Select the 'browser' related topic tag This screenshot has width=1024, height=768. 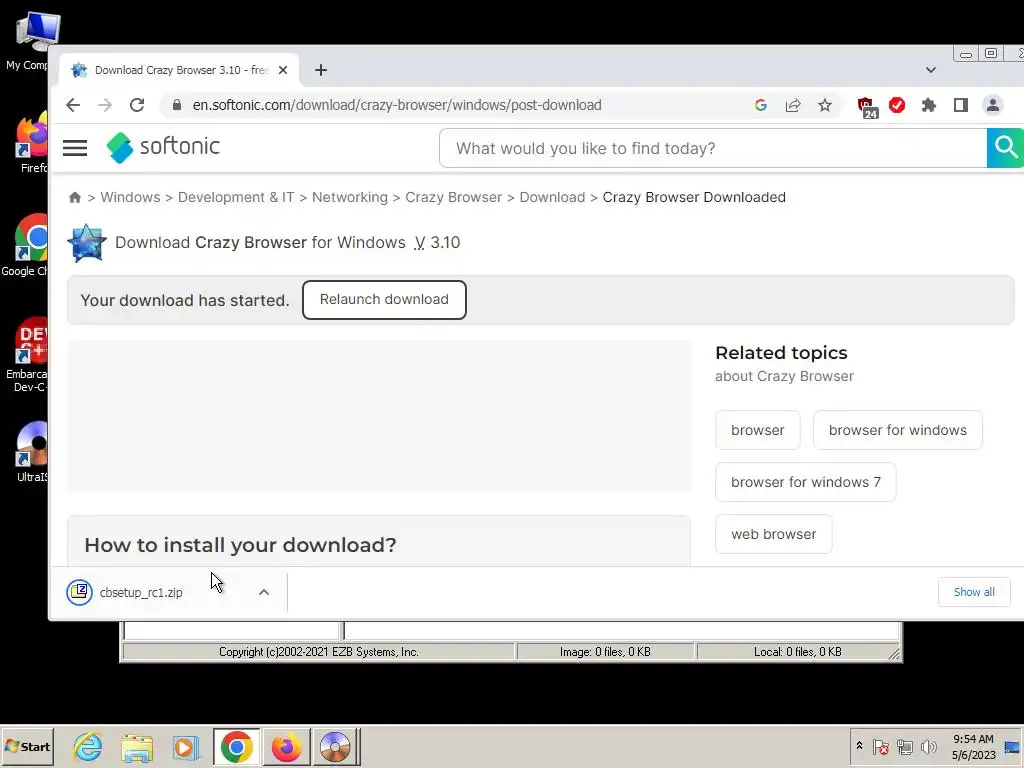click(758, 430)
